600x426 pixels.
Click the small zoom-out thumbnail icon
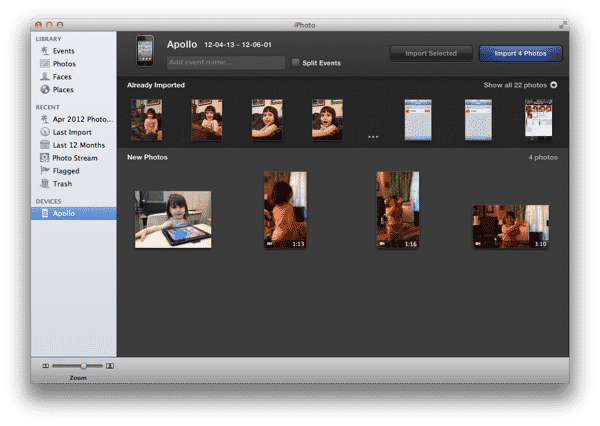46,366
